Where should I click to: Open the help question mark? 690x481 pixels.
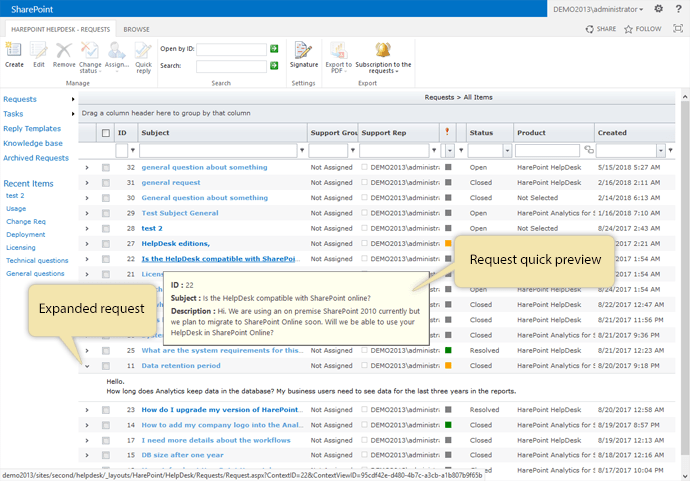coord(679,9)
